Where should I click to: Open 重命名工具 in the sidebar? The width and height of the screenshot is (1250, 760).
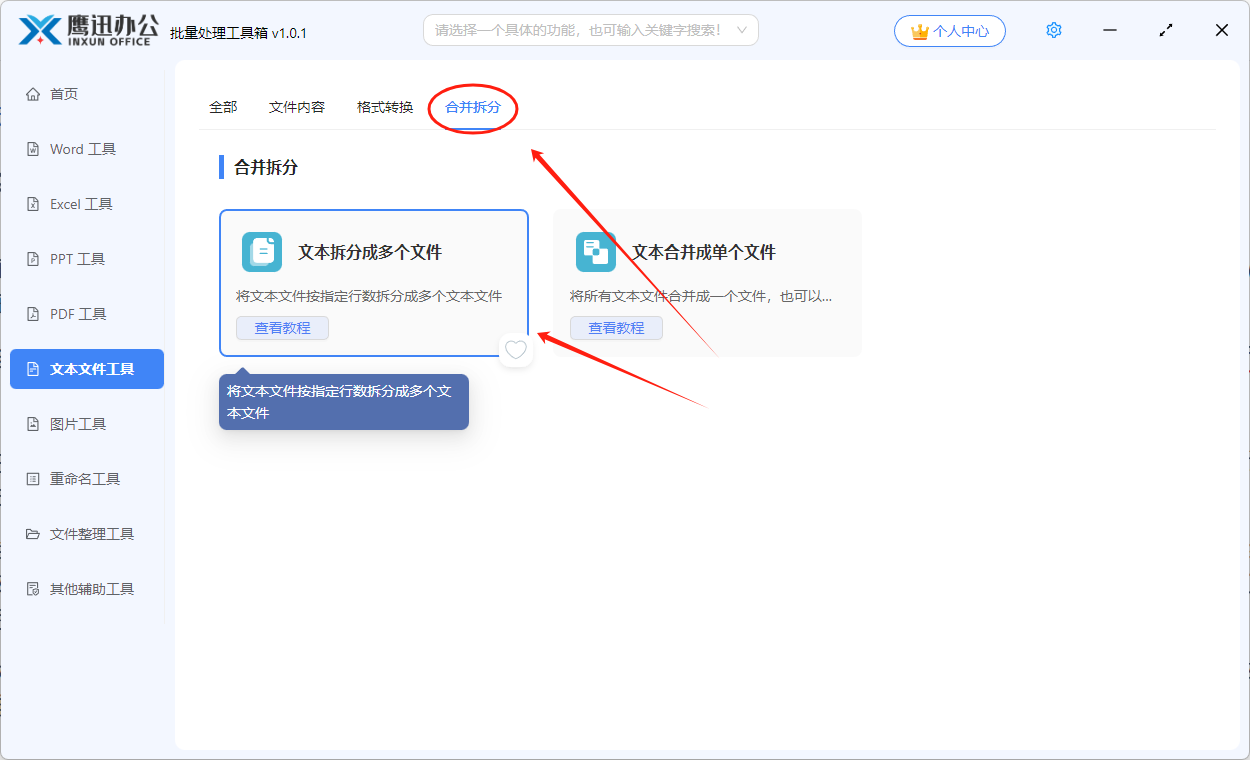[87, 479]
